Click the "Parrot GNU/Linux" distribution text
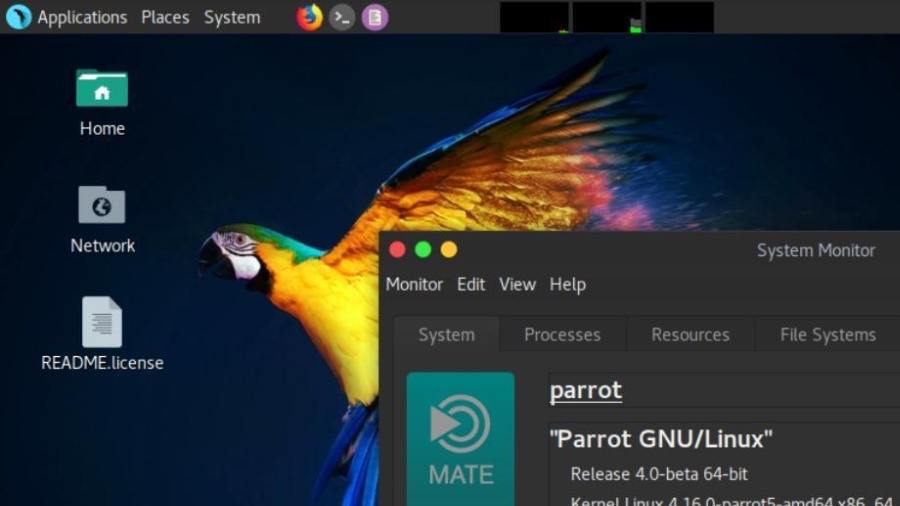 point(661,439)
